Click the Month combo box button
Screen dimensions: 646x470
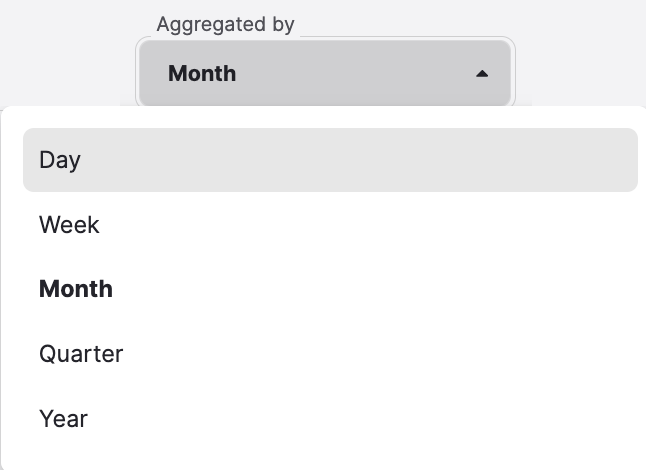point(326,73)
